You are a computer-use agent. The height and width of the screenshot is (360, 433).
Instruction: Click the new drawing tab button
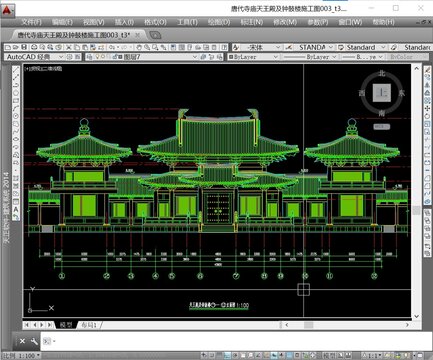click(155, 35)
